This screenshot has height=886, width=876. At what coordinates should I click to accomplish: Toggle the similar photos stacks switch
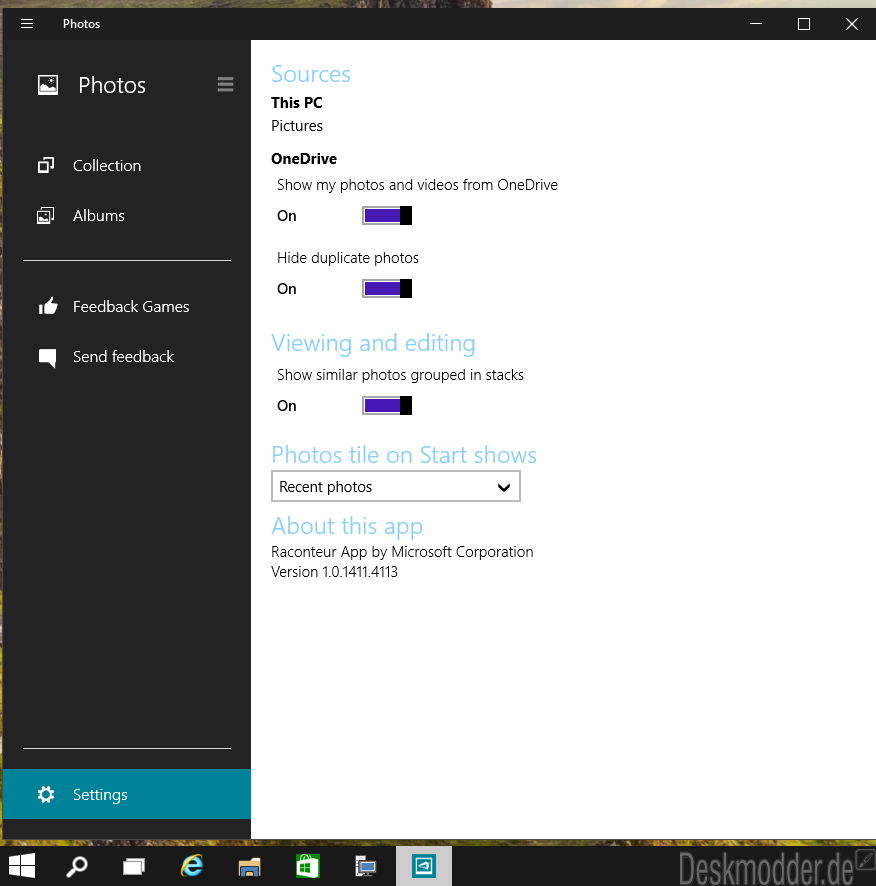pos(387,406)
